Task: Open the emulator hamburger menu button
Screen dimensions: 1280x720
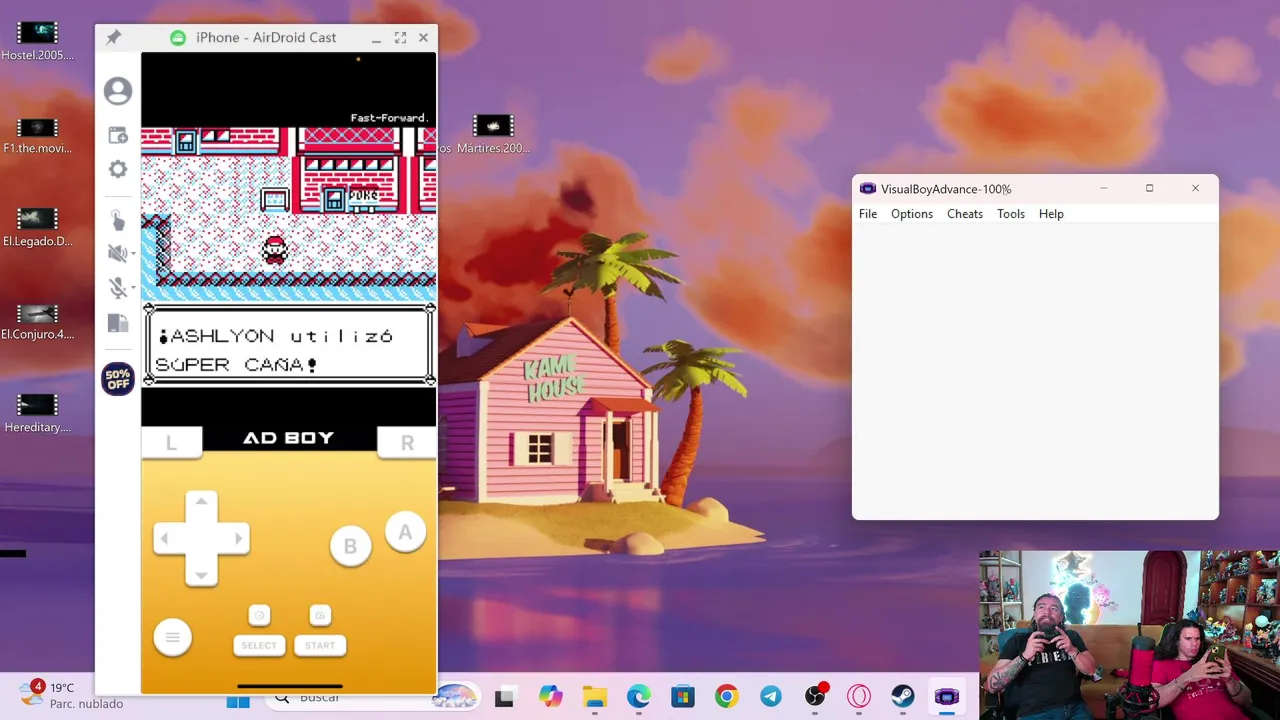Action: 172,637
